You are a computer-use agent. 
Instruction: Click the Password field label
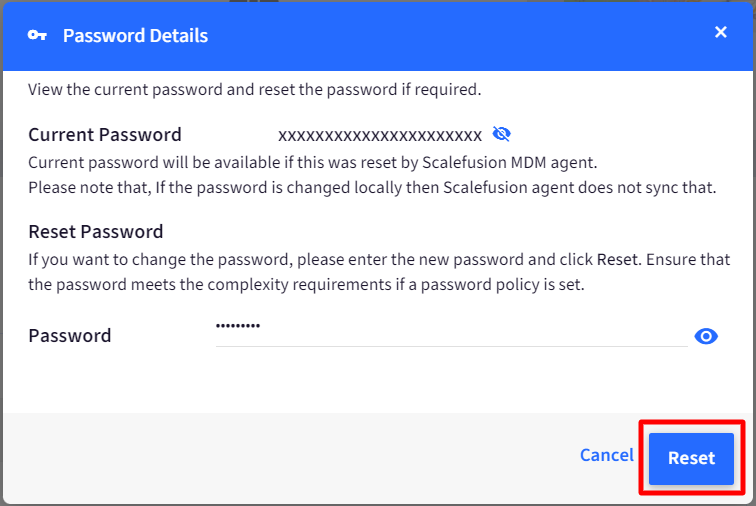(69, 336)
